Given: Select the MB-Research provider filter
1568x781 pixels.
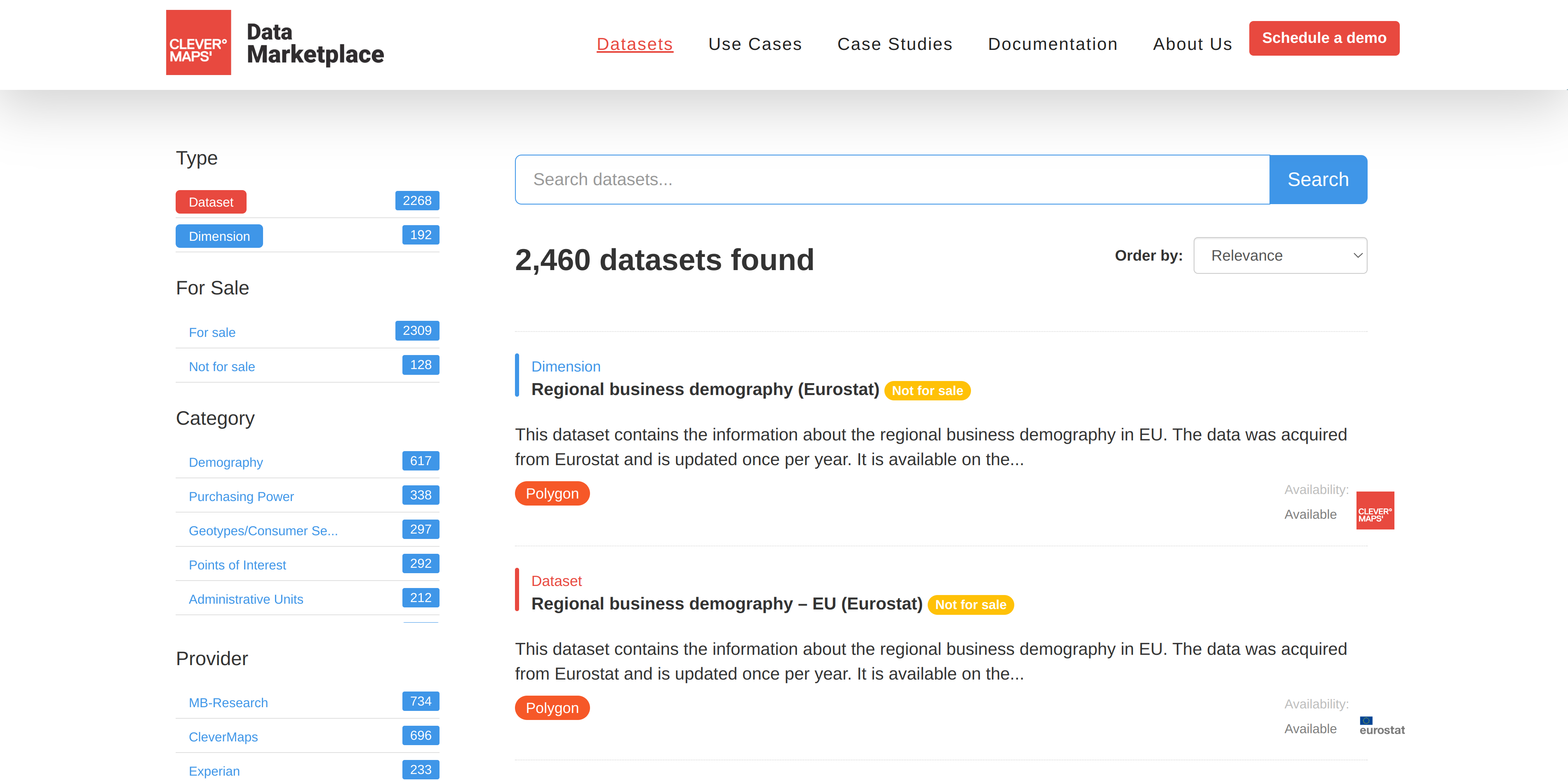Looking at the screenshot, I should tap(228, 703).
